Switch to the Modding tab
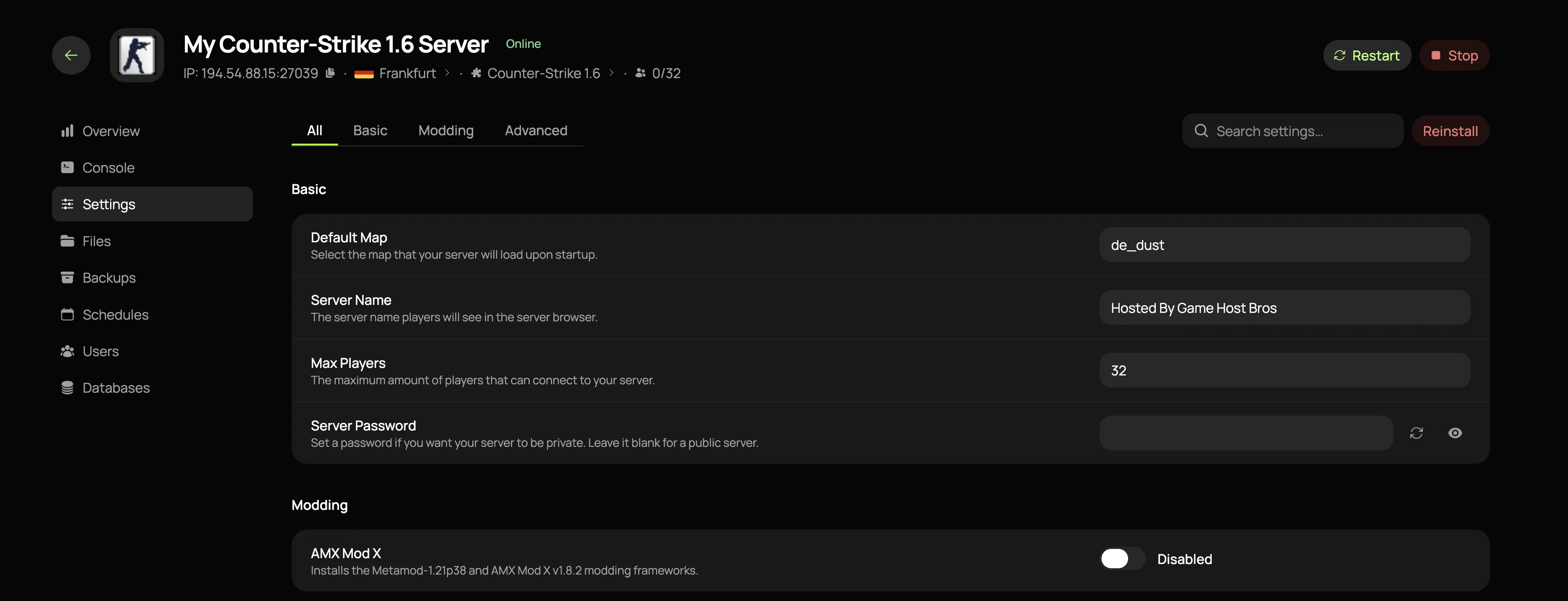 tap(445, 130)
